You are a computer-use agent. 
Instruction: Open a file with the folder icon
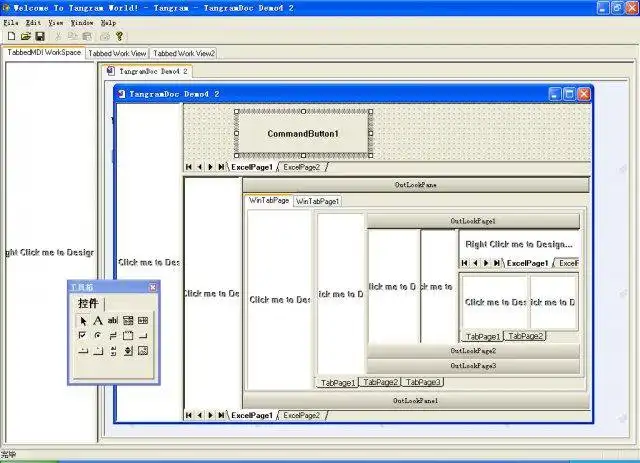tap(25, 36)
